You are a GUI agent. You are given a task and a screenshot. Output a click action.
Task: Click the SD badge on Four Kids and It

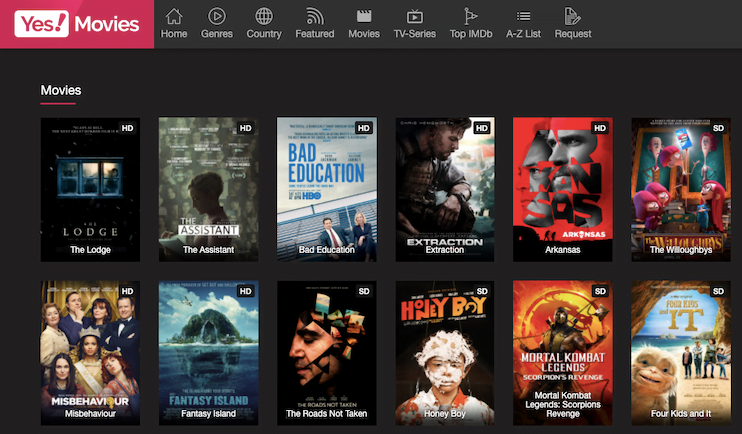click(x=718, y=292)
